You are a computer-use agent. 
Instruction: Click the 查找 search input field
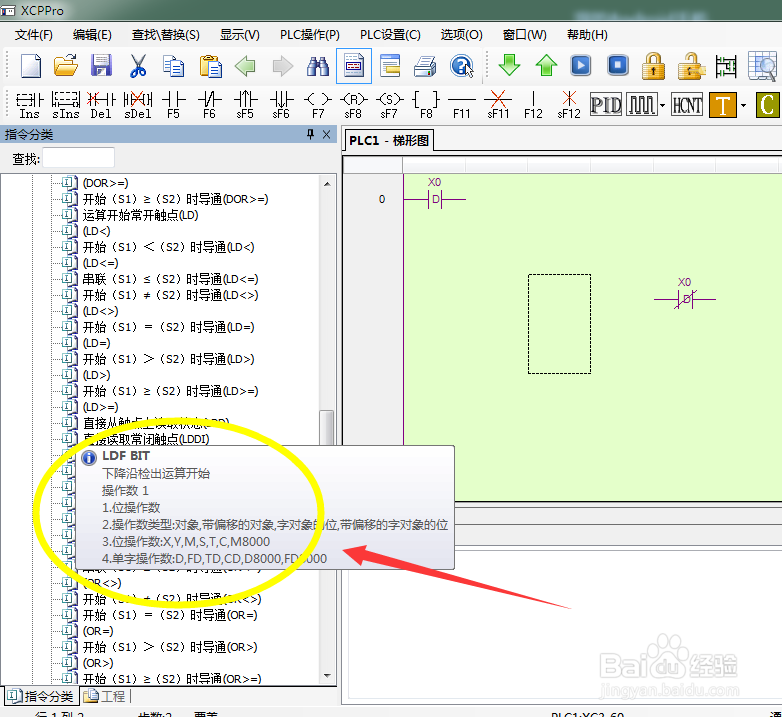(78, 159)
